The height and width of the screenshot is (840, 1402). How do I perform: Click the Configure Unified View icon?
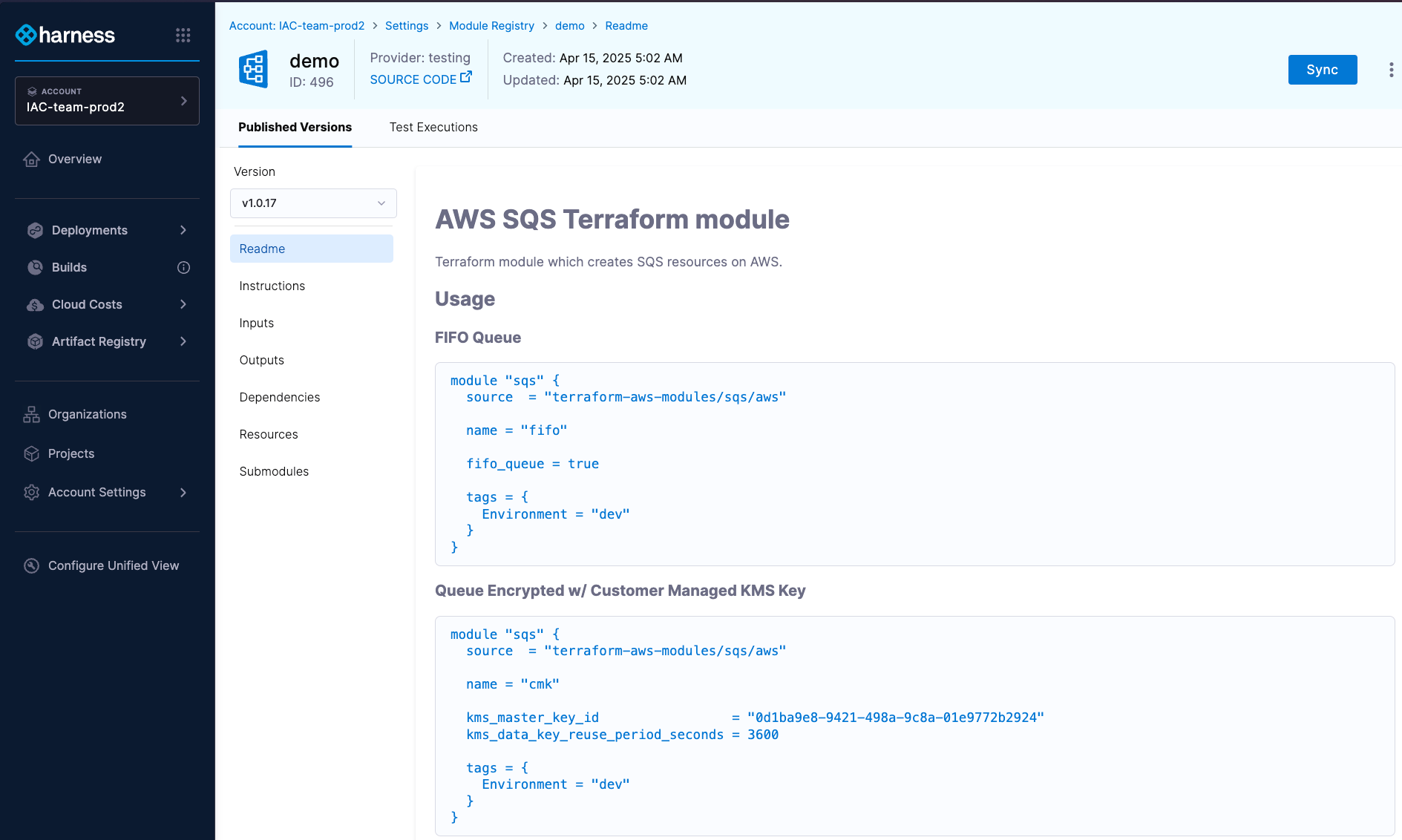pyautogui.click(x=31, y=565)
